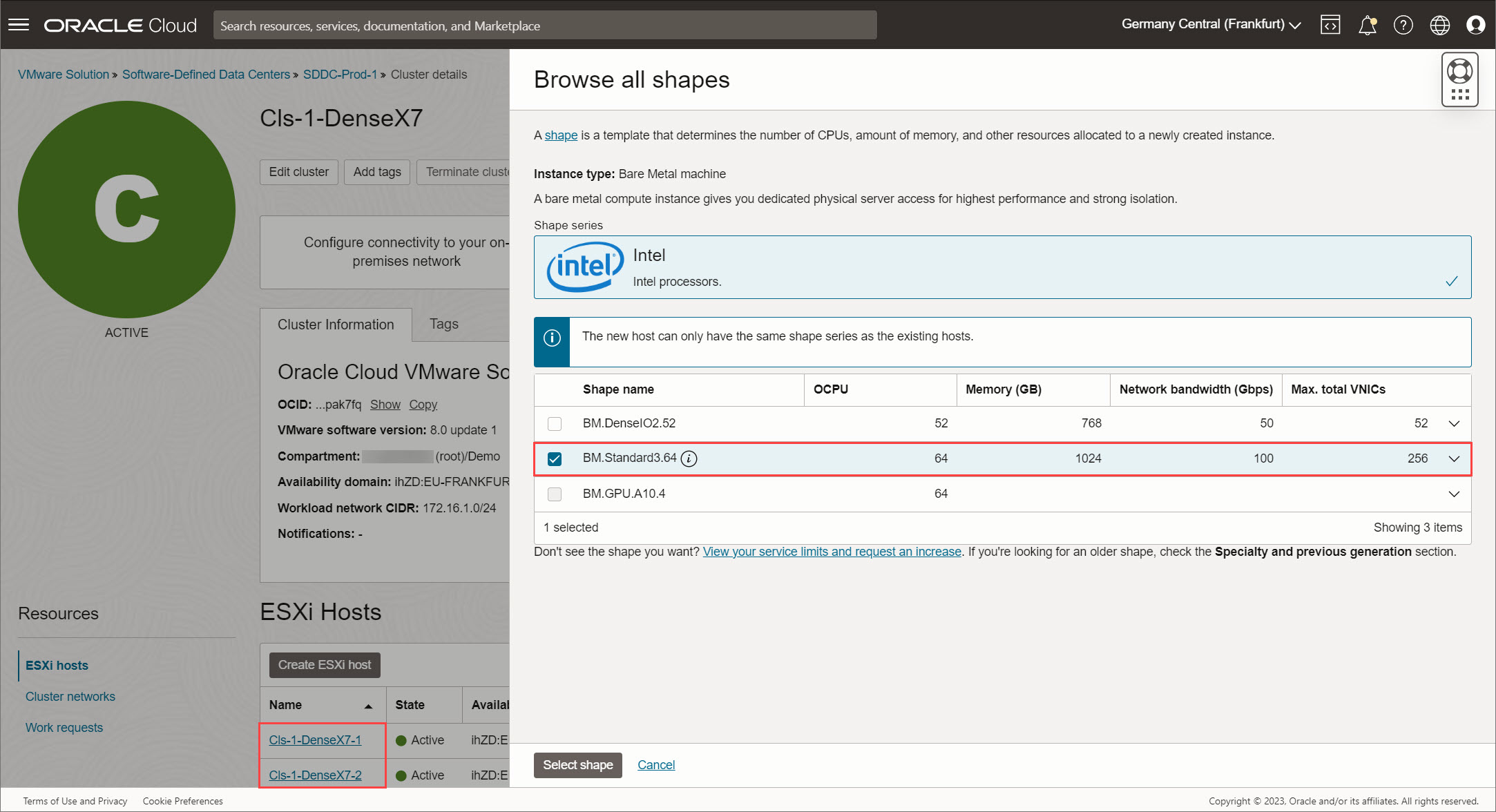Open the notifications bell

(1368, 25)
